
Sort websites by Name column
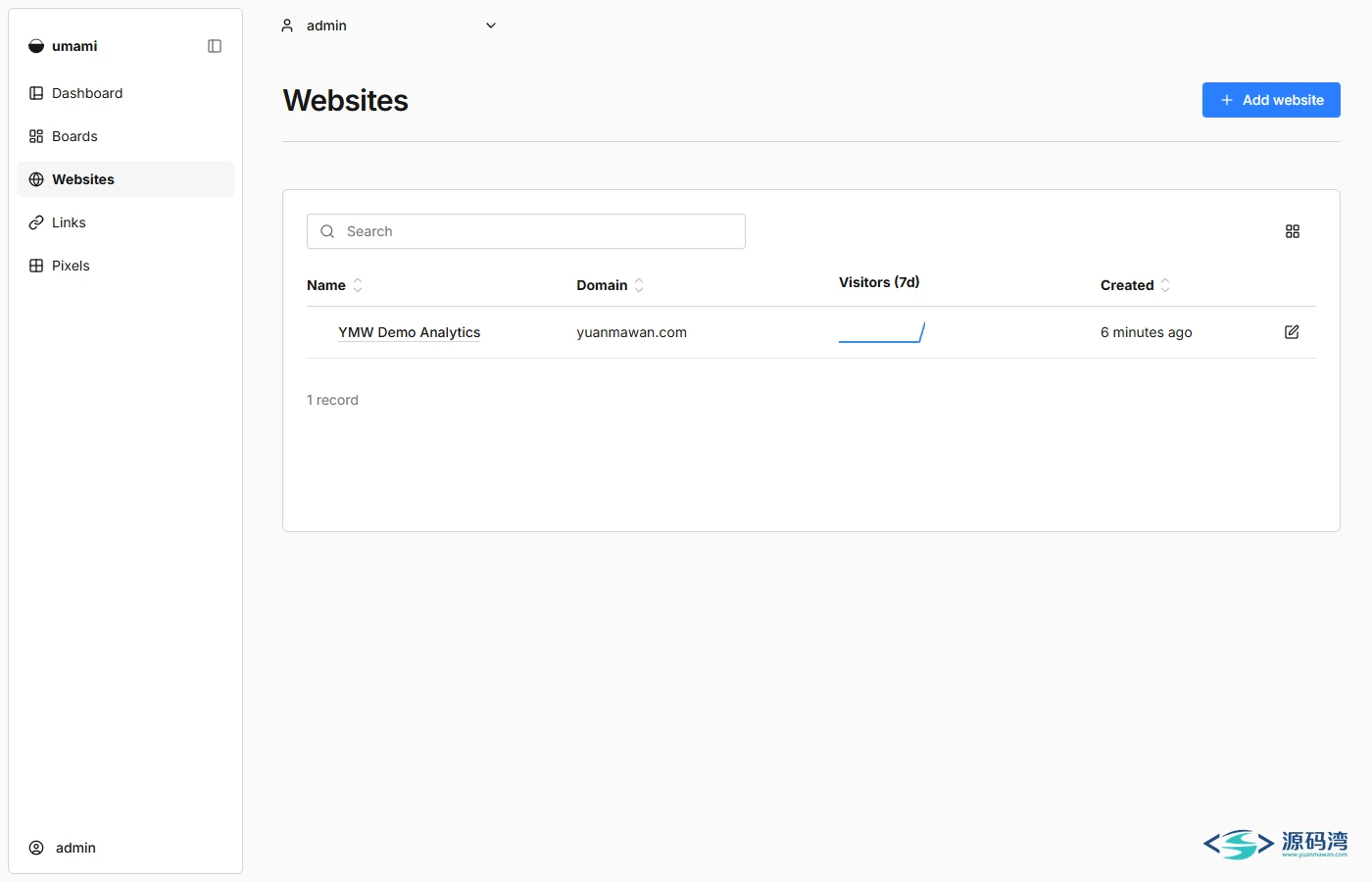(x=335, y=285)
